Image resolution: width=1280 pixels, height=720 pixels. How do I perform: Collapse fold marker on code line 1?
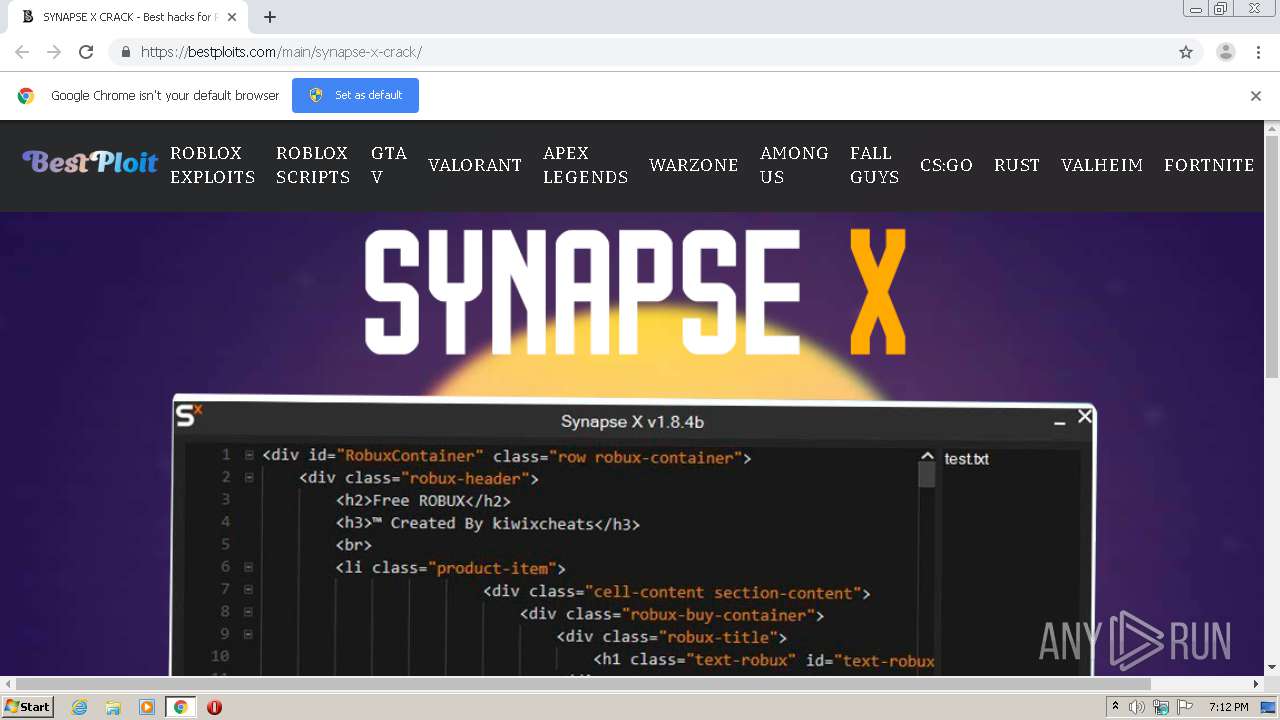(249, 455)
